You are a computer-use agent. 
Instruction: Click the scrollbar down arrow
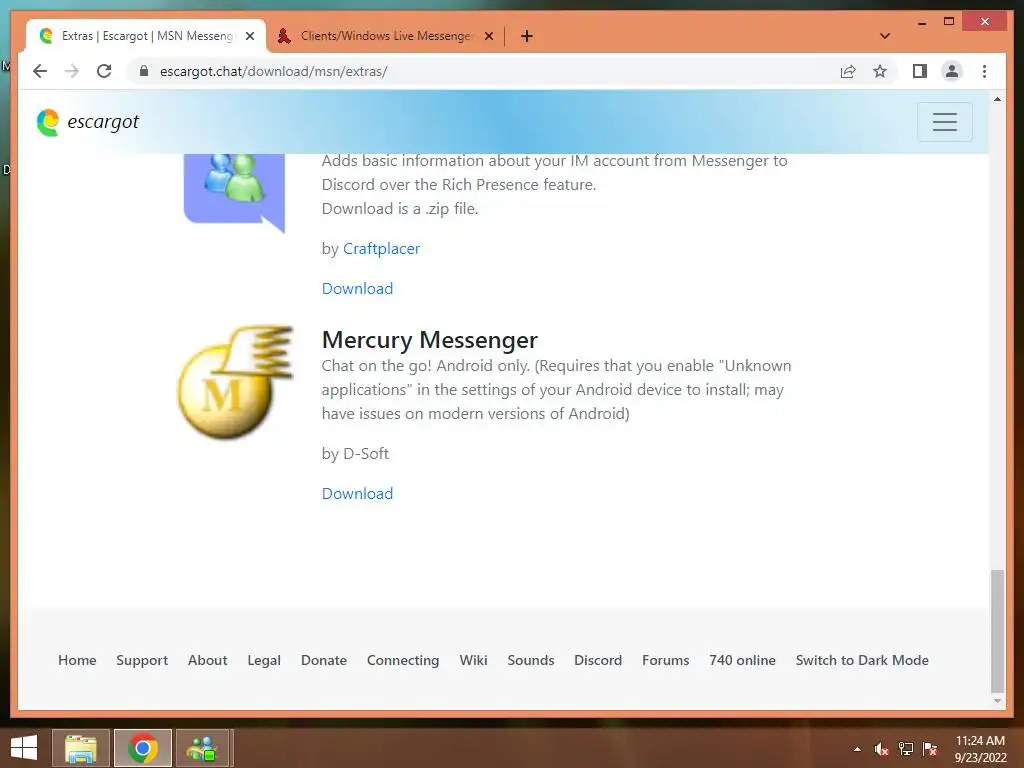997,701
